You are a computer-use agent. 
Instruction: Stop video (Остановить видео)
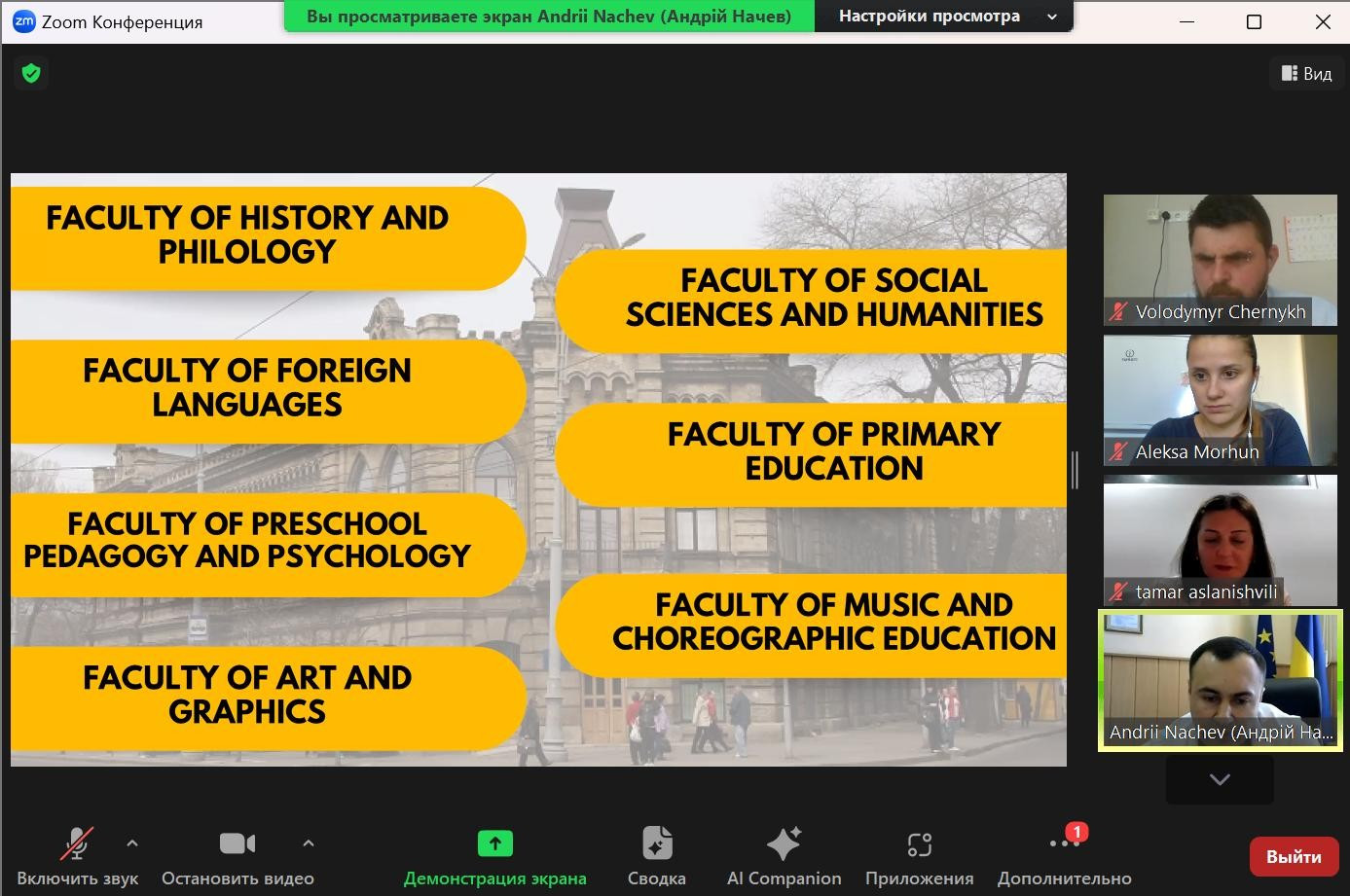237,856
